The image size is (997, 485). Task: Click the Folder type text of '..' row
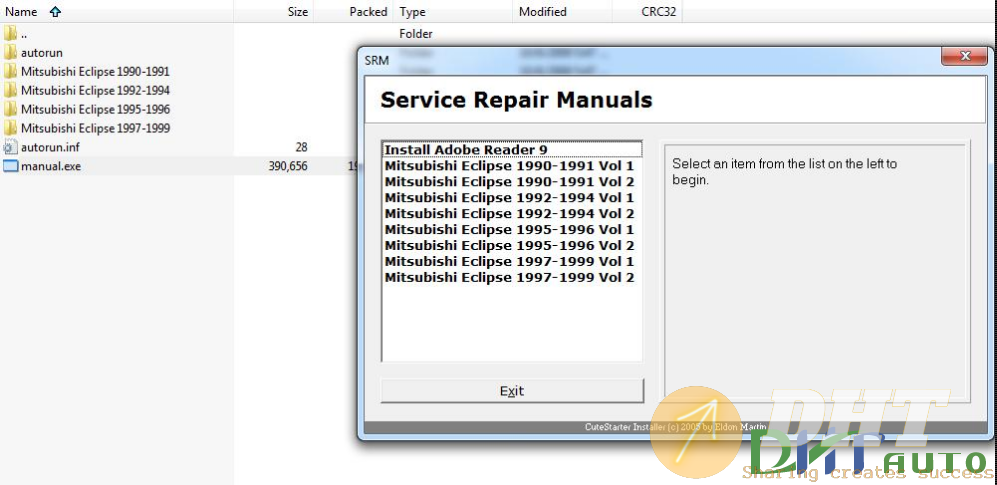pos(416,34)
